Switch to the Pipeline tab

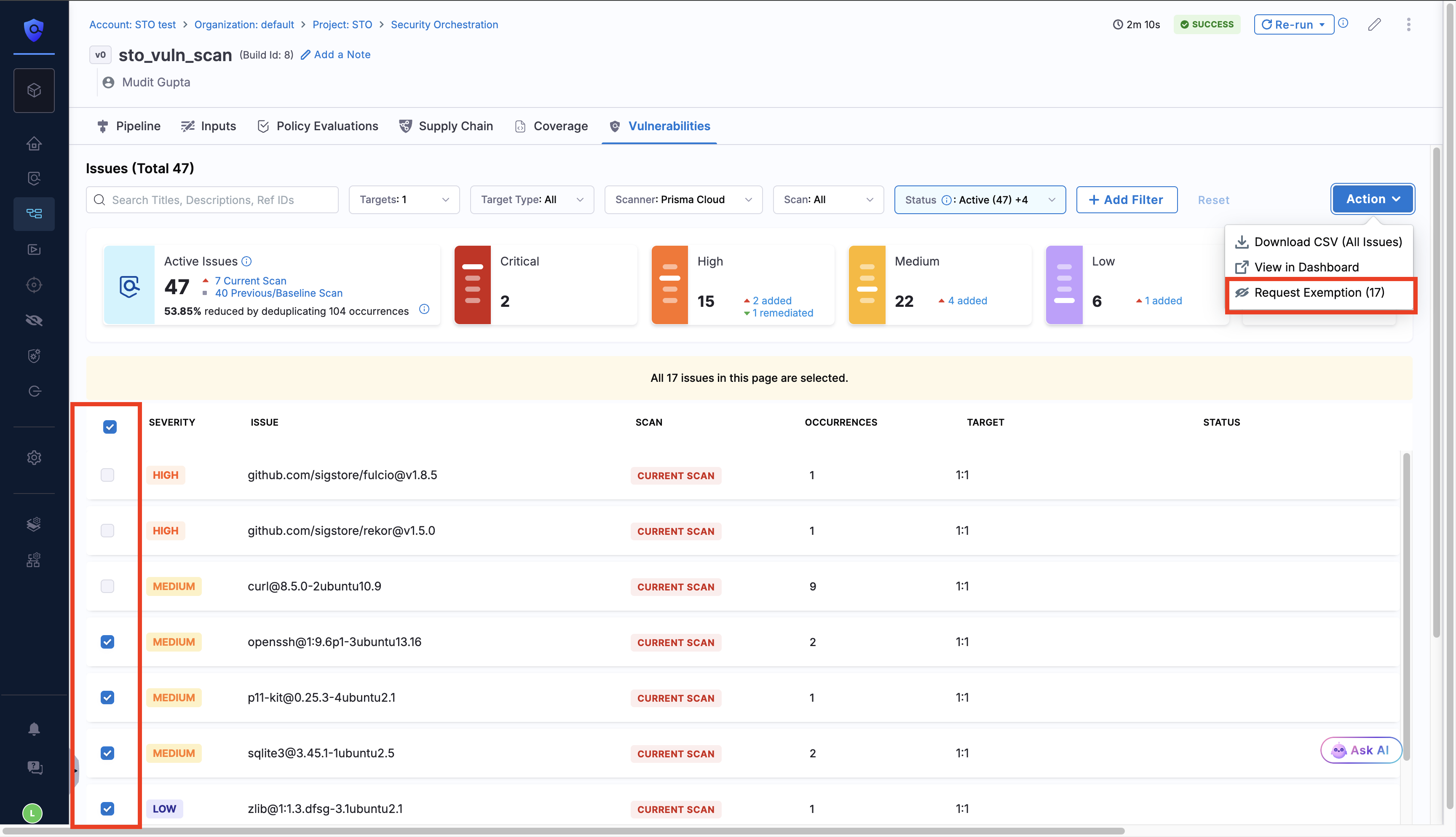tap(129, 126)
